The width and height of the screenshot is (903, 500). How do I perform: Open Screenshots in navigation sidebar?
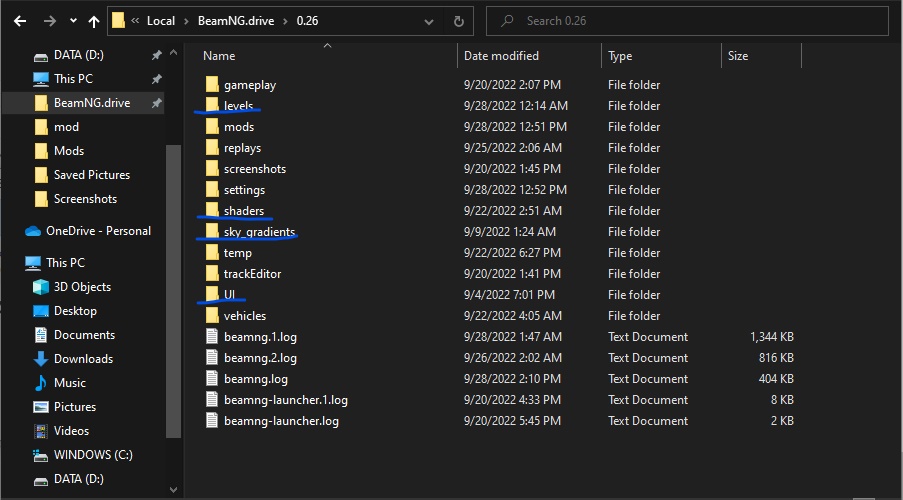pyautogui.click(x=85, y=199)
